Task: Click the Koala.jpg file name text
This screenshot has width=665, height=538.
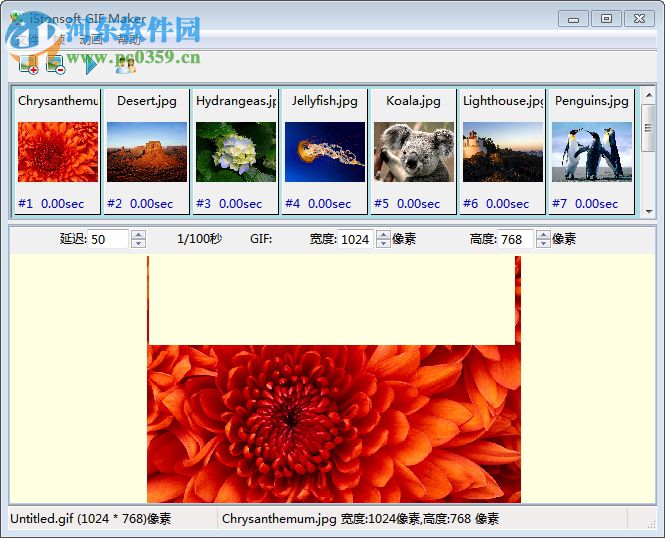Action: pyautogui.click(x=414, y=101)
